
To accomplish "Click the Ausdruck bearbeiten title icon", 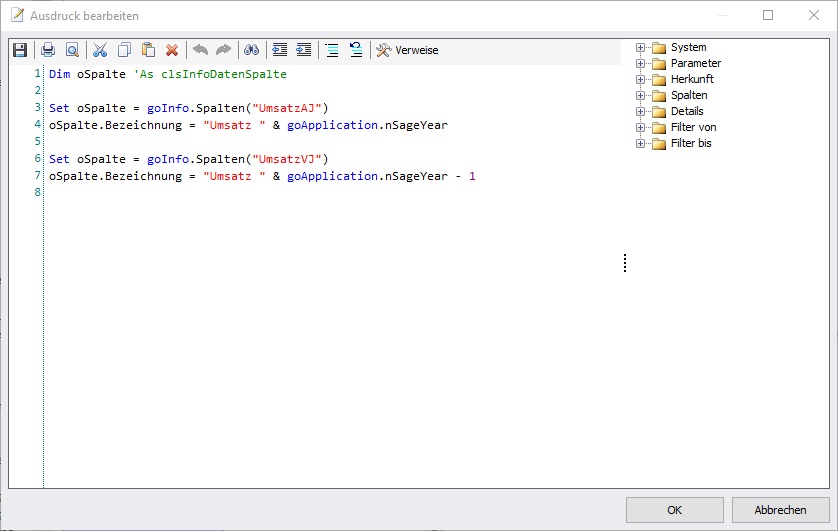I will coord(18,15).
